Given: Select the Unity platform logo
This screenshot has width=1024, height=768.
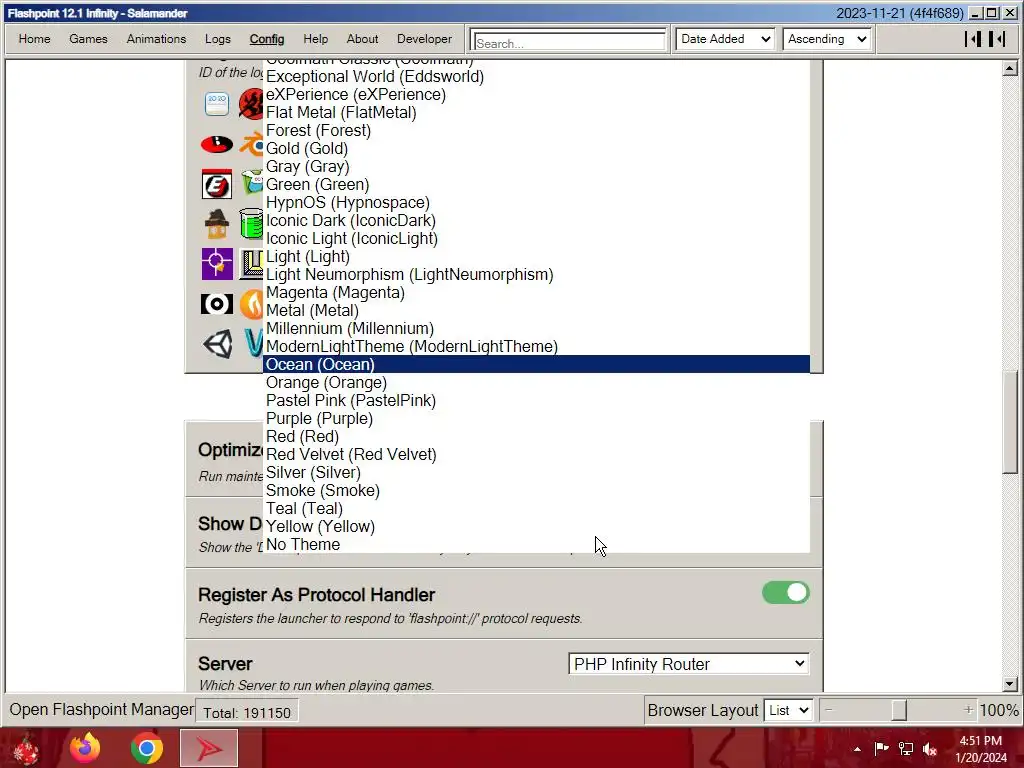Looking at the screenshot, I should (217, 344).
